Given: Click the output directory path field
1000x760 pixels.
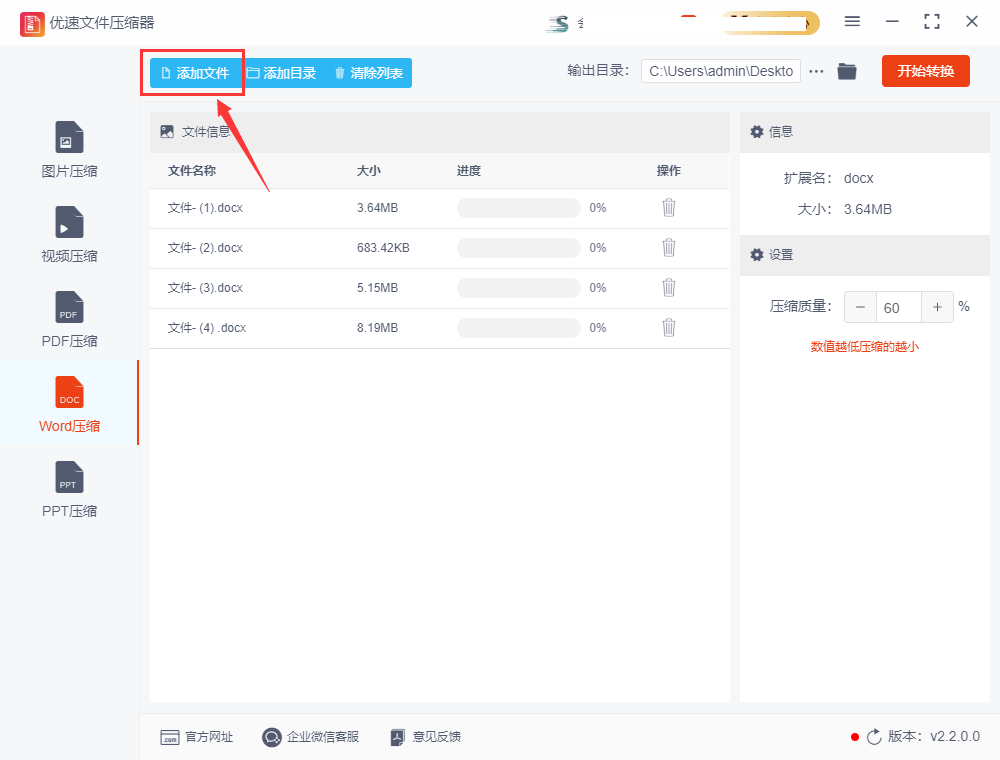Looking at the screenshot, I should point(721,71).
